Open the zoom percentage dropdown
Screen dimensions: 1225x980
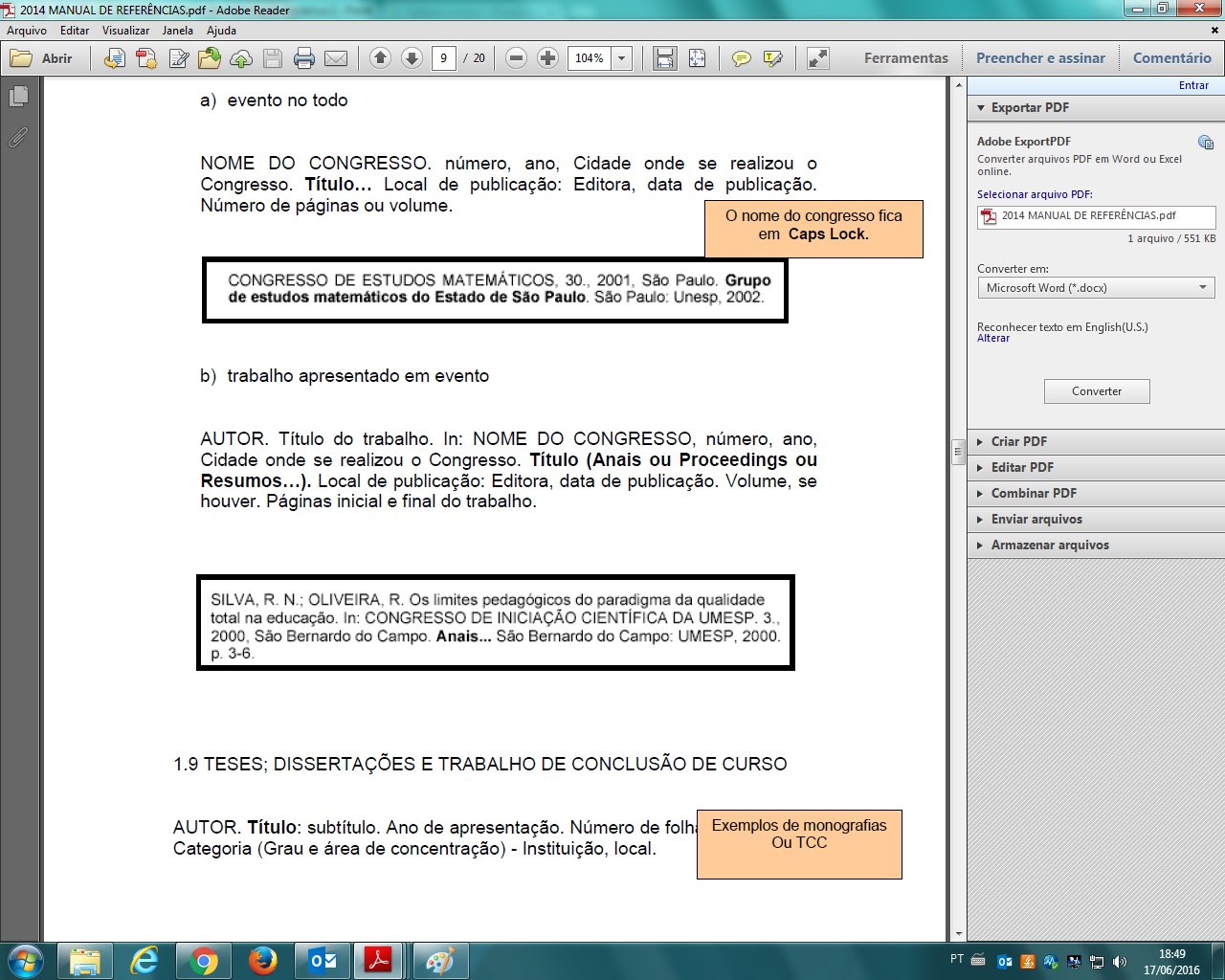621,58
